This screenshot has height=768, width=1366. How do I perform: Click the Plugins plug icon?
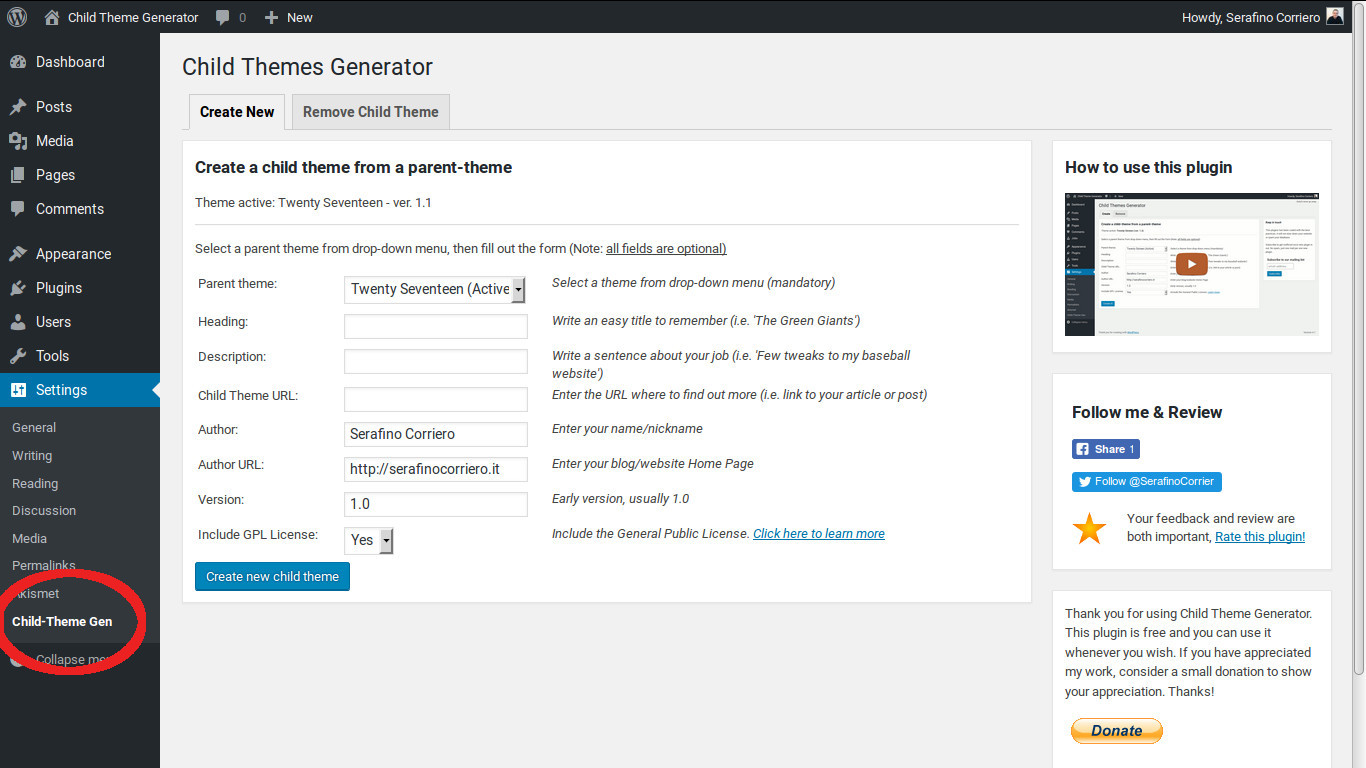18,288
